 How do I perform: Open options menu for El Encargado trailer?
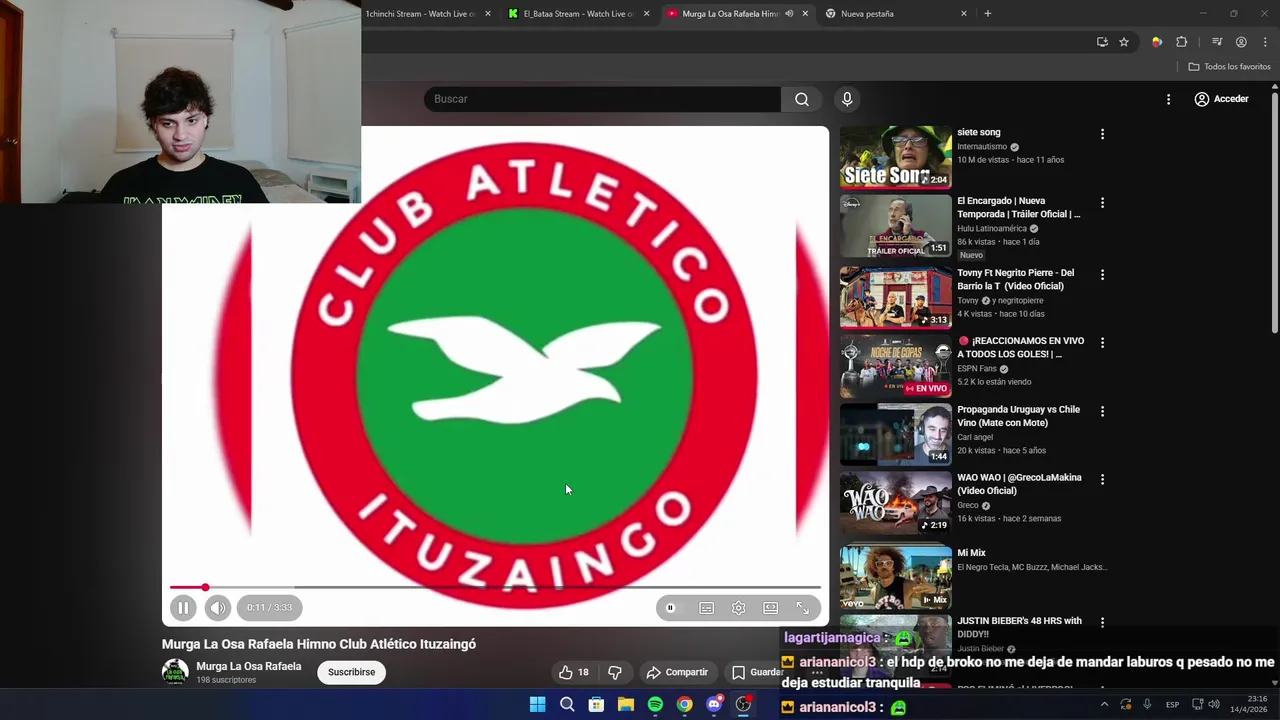(x=1102, y=203)
